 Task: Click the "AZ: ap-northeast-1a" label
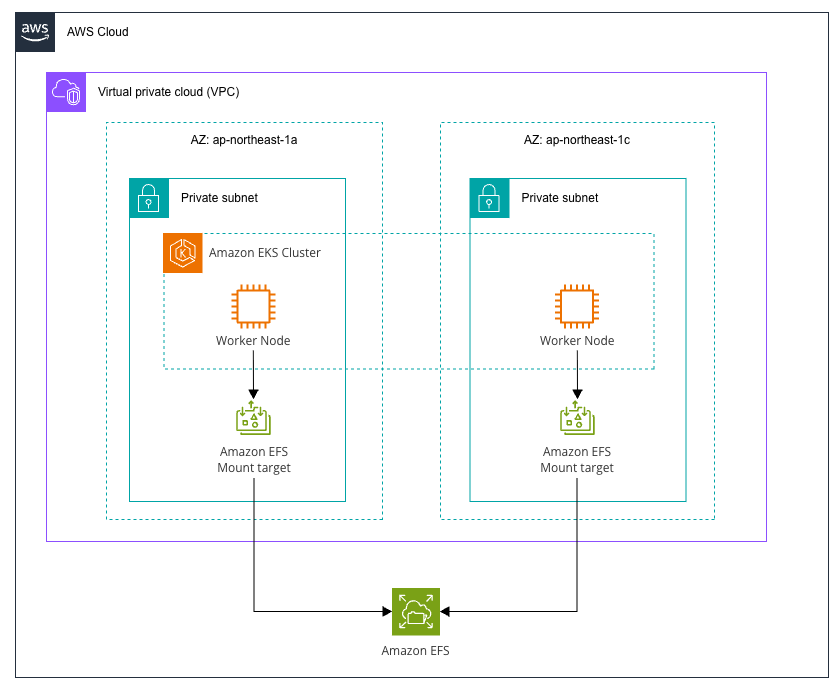(244, 140)
